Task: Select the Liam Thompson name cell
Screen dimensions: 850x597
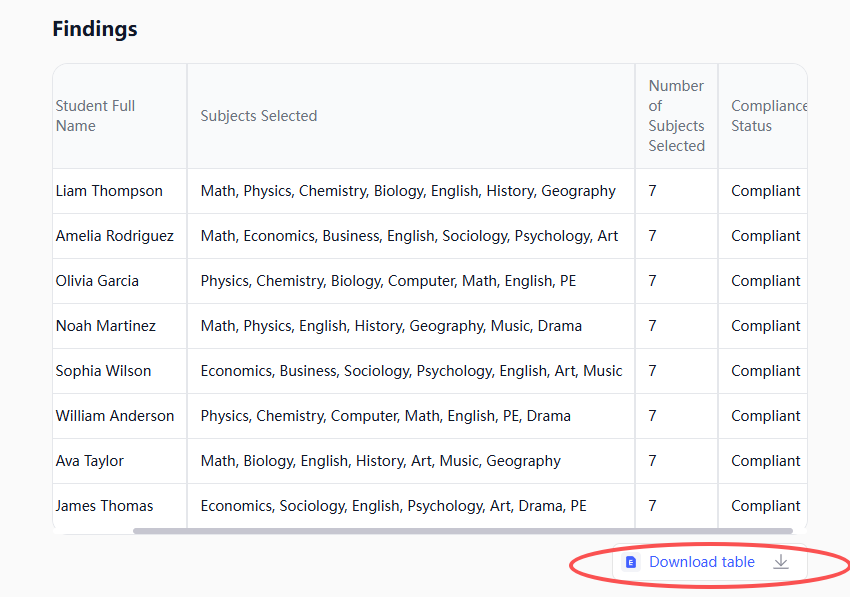Action: tap(109, 191)
